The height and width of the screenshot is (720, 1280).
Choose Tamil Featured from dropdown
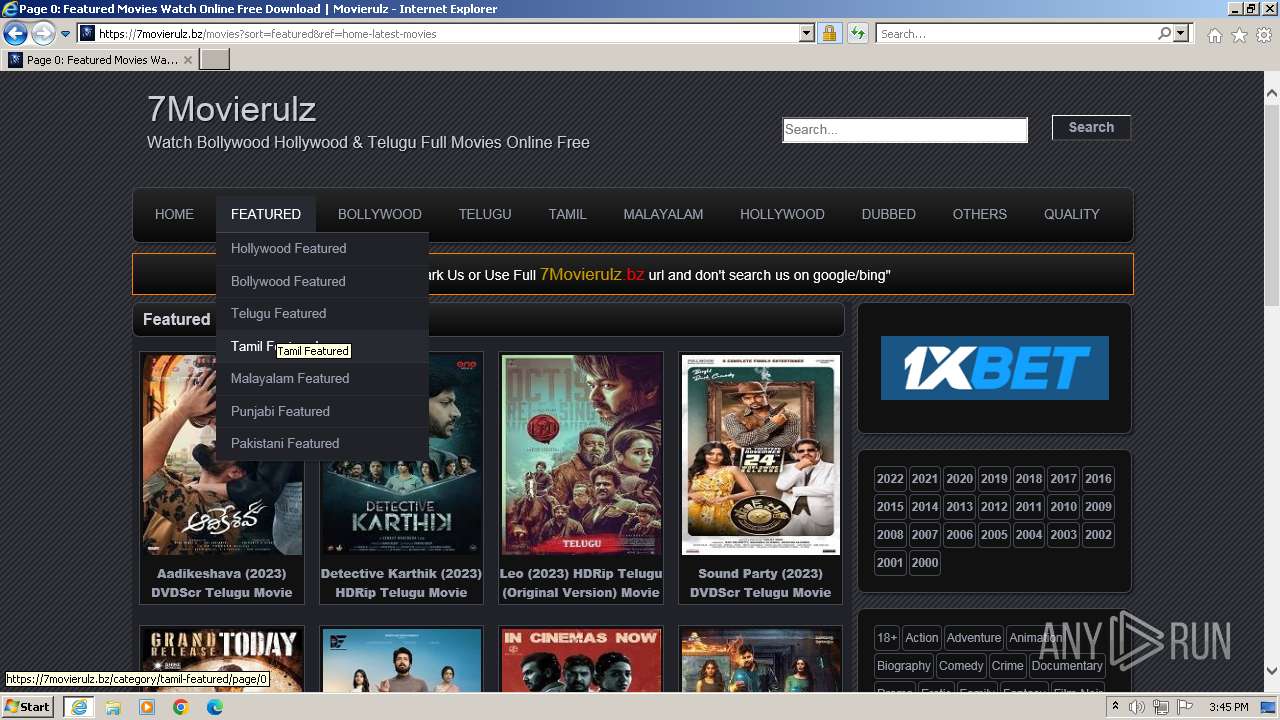pyautogui.click(x=322, y=346)
